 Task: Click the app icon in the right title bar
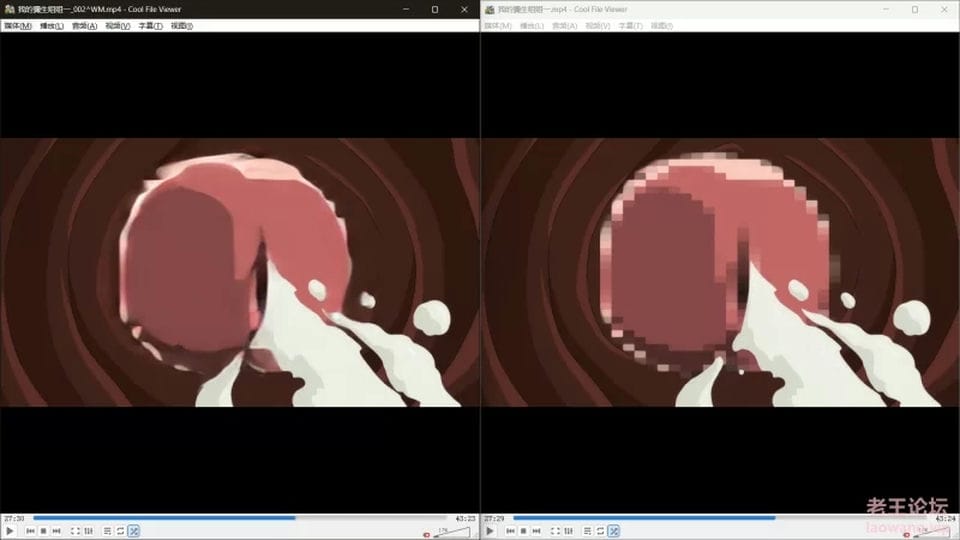click(x=489, y=9)
